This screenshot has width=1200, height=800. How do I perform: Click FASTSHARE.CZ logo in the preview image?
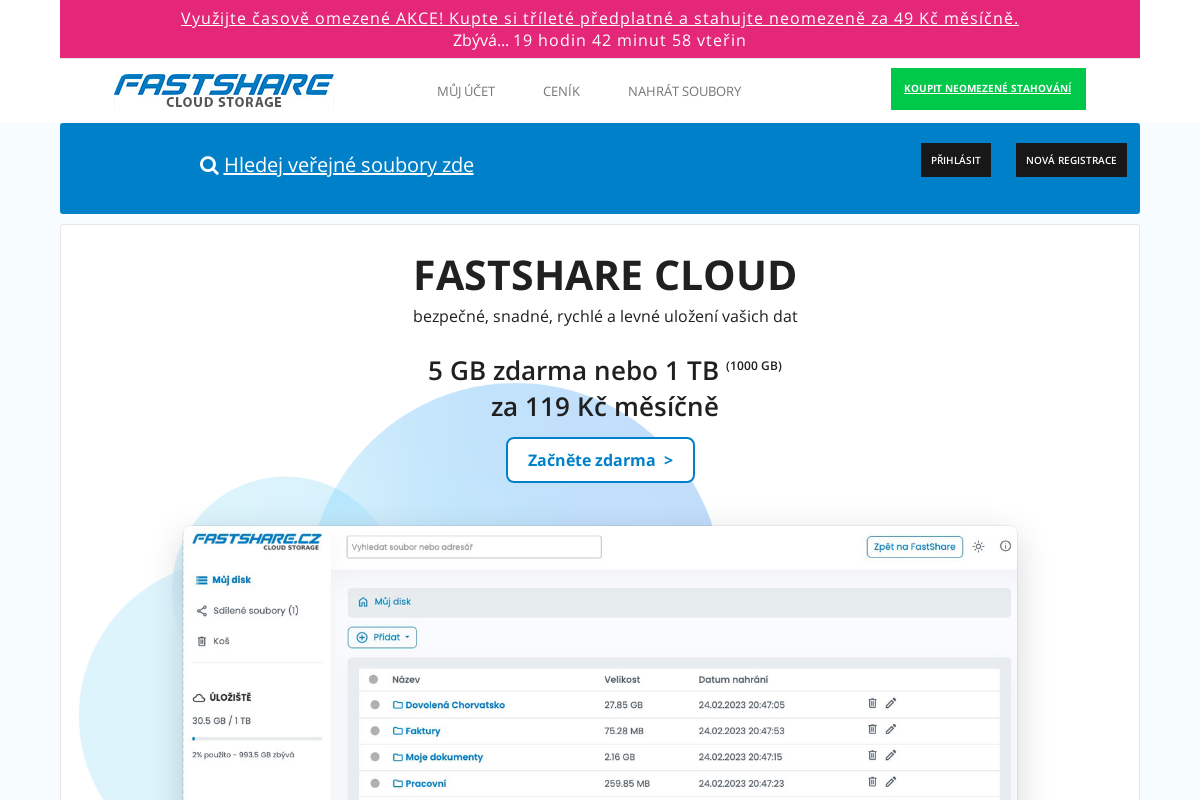coord(257,541)
